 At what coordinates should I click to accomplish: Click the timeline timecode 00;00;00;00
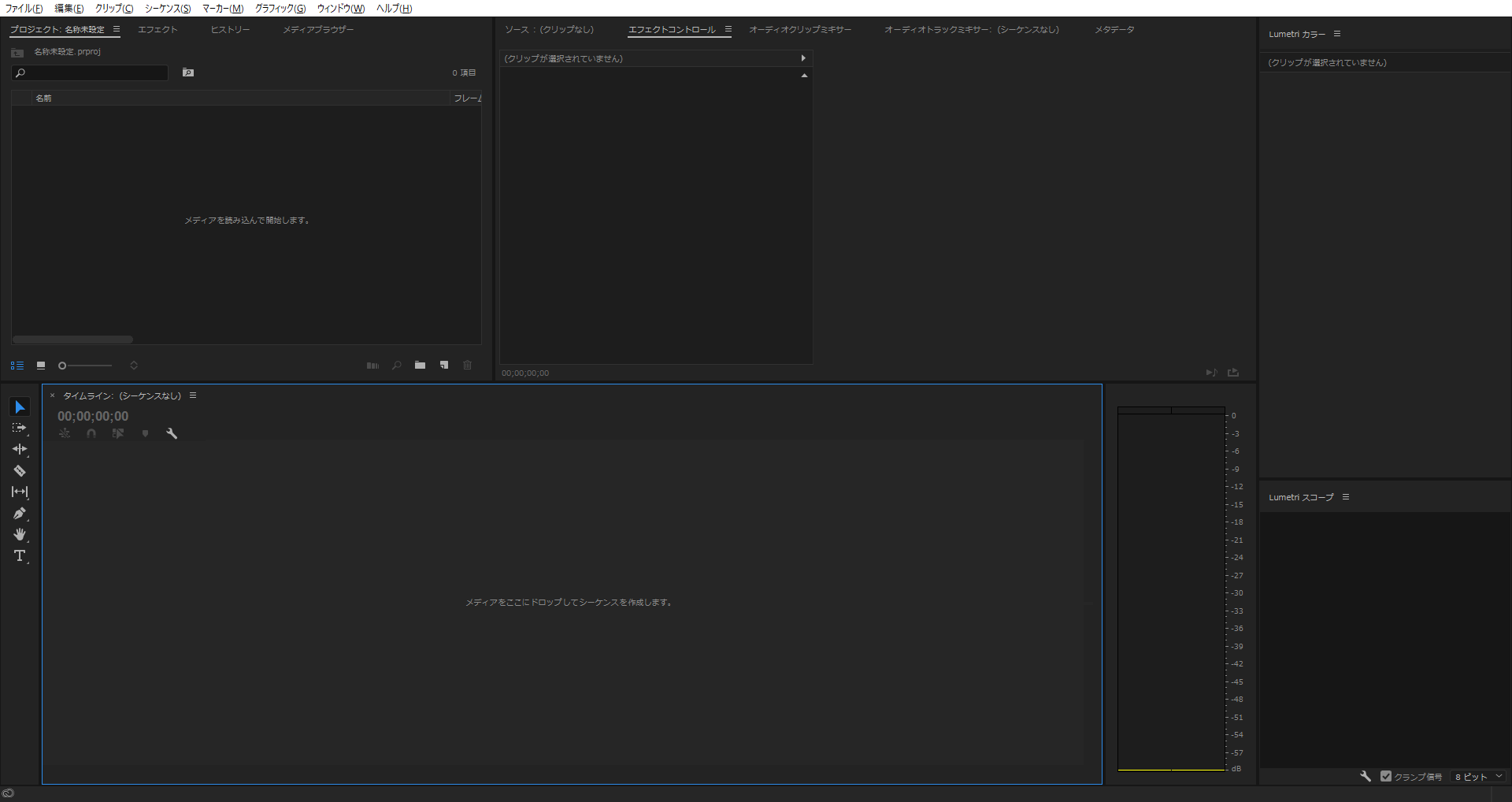pos(93,416)
